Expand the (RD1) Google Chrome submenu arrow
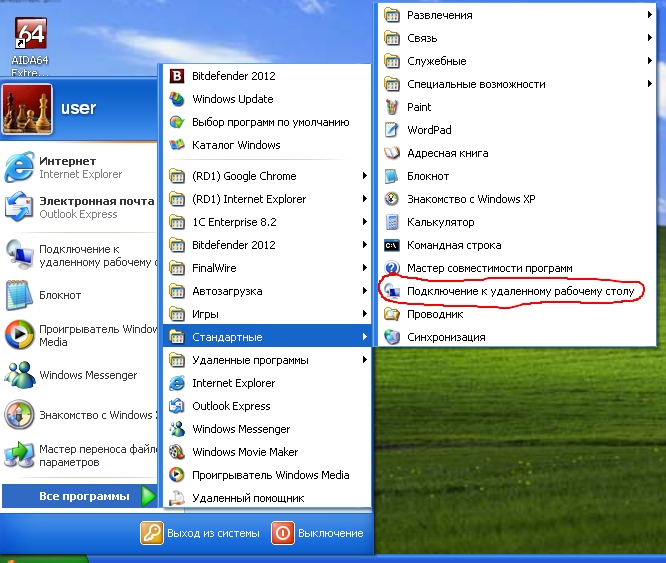Image resolution: width=666 pixels, height=563 pixels. (x=364, y=176)
